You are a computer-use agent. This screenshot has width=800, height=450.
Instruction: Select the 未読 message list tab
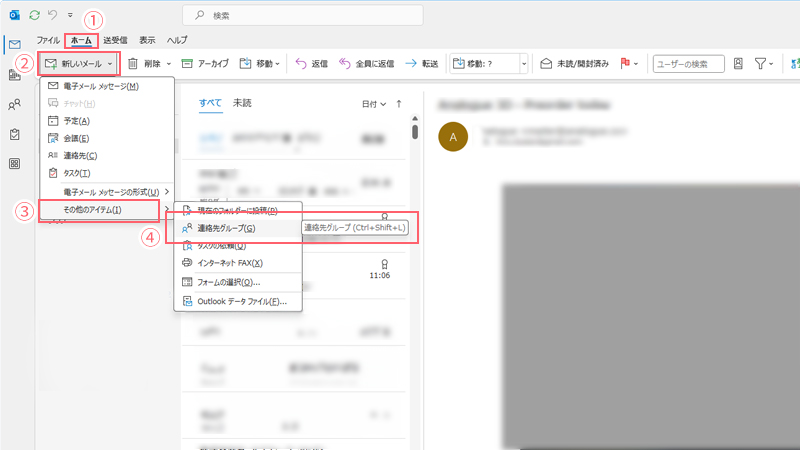tap(242, 103)
